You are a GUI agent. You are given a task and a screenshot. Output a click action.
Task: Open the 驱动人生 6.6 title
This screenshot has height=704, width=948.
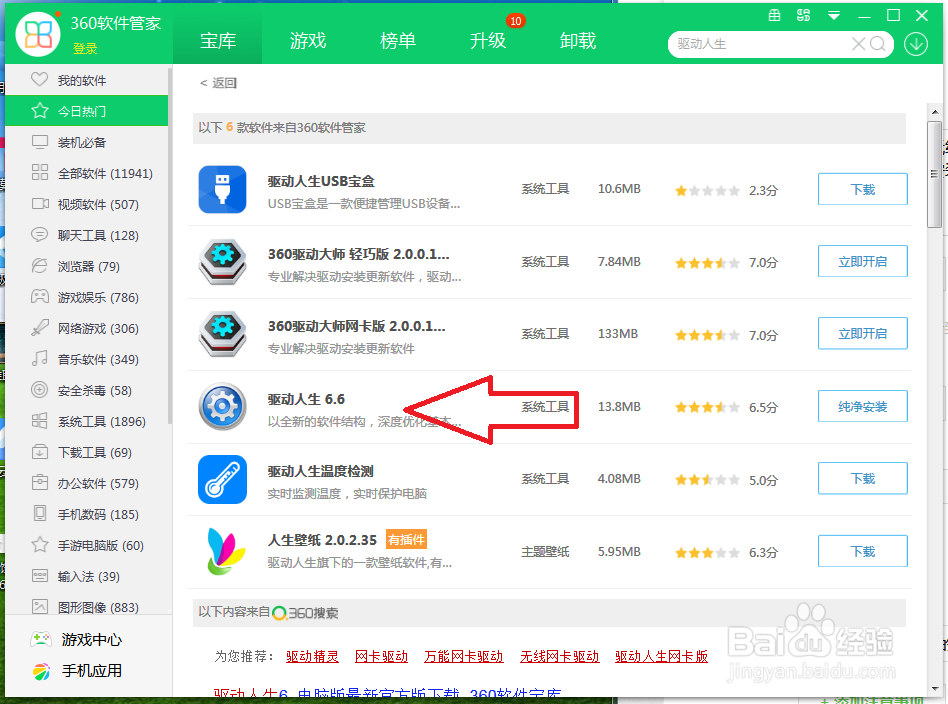click(306, 399)
